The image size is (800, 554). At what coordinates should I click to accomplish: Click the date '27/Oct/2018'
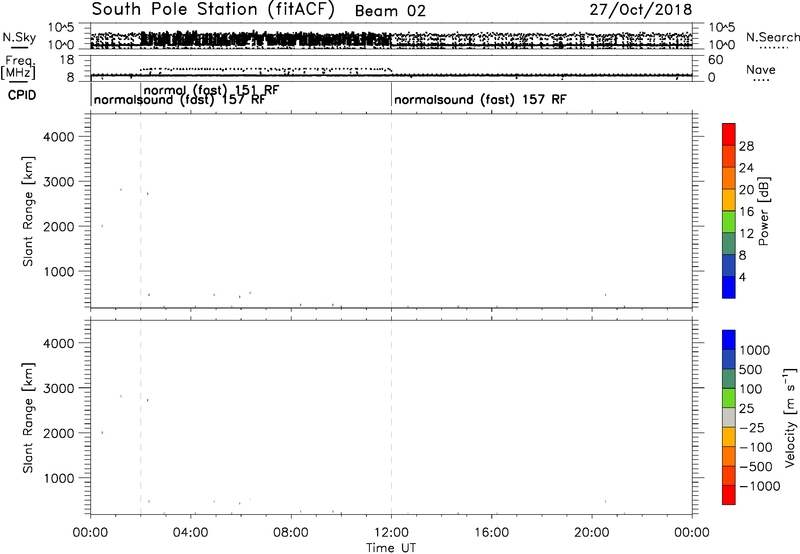641,10
